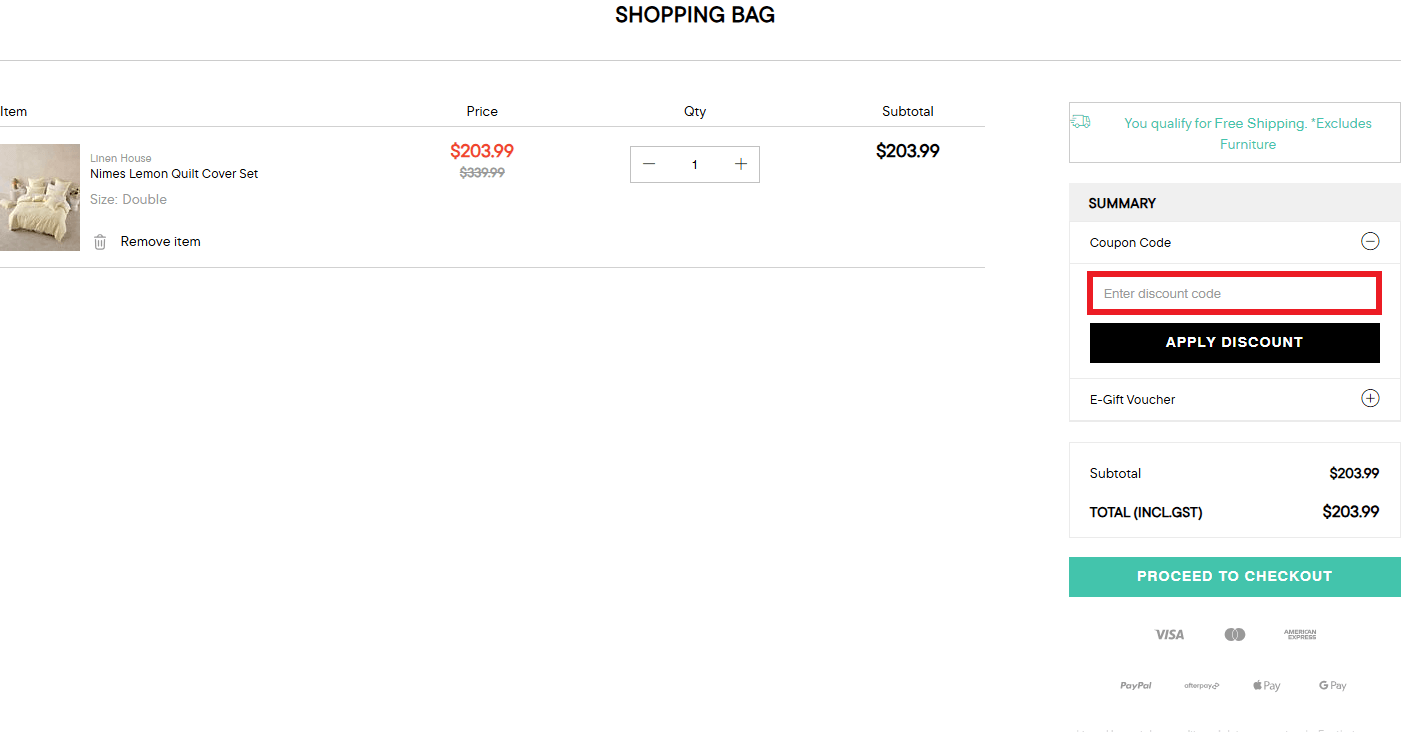Click the quilt cover set product thumbnail
The image size is (1401, 732).
coord(40,196)
